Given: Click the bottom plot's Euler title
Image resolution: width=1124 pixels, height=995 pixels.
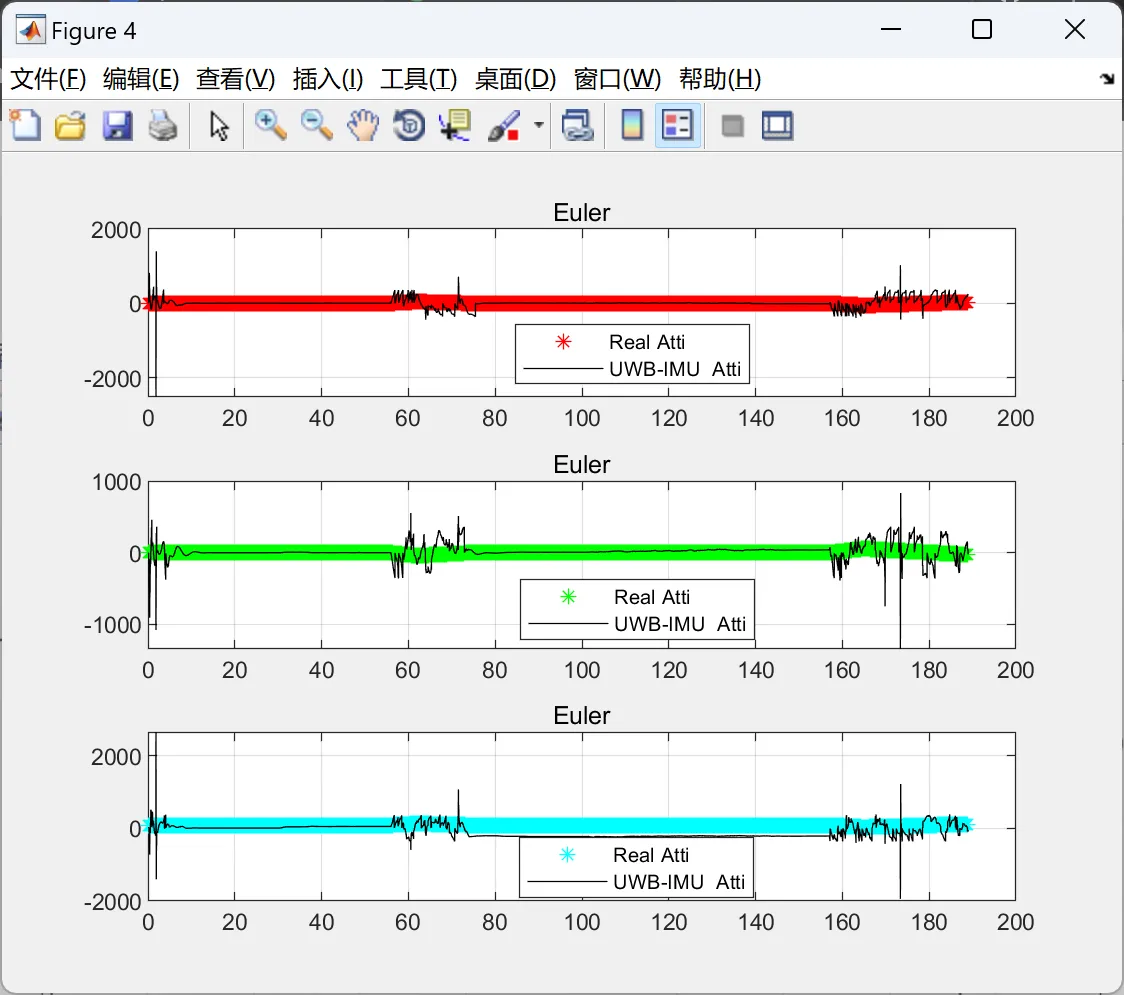Looking at the screenshot, I should [581, 715].
